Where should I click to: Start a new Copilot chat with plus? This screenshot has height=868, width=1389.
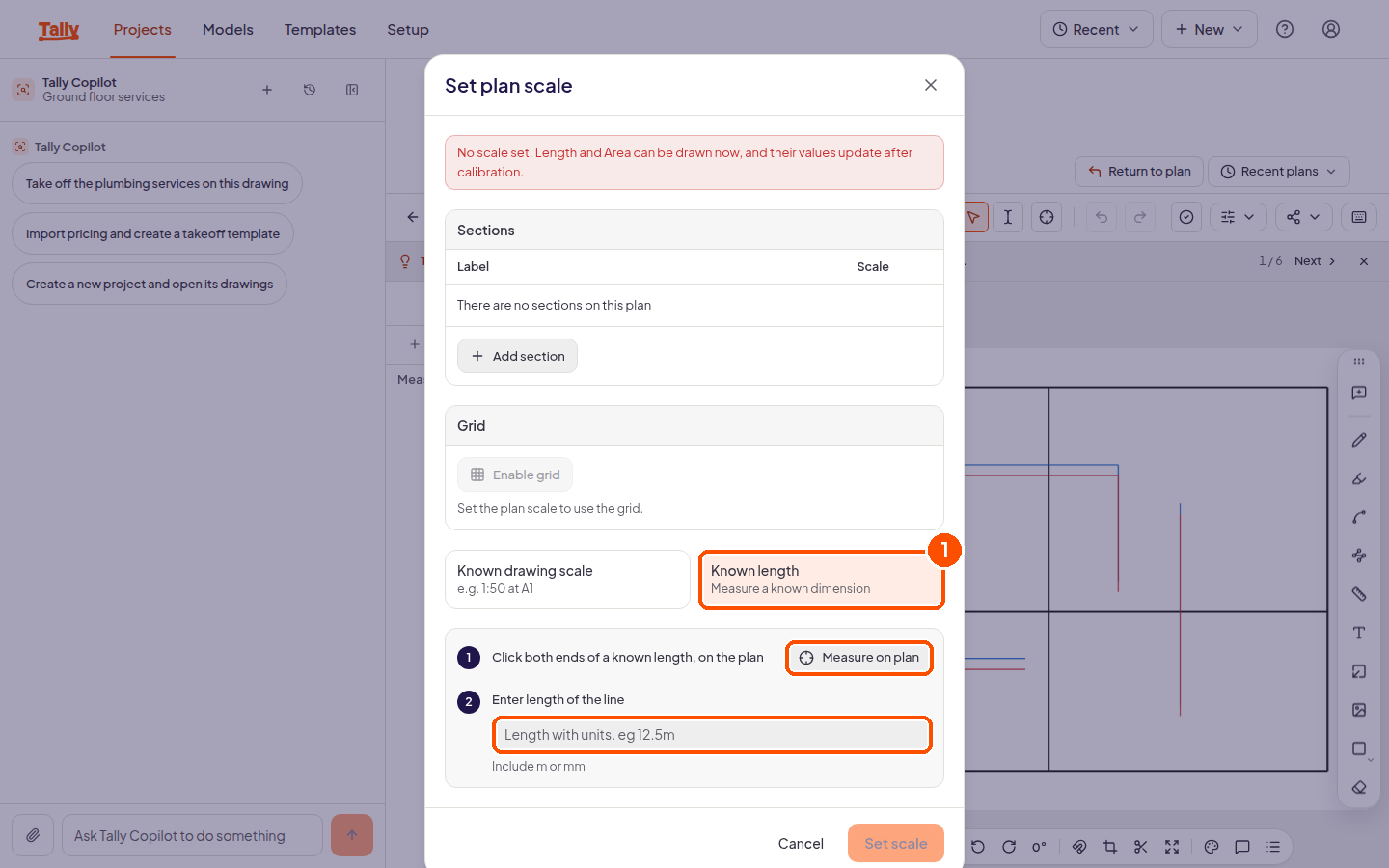(267, 90)
